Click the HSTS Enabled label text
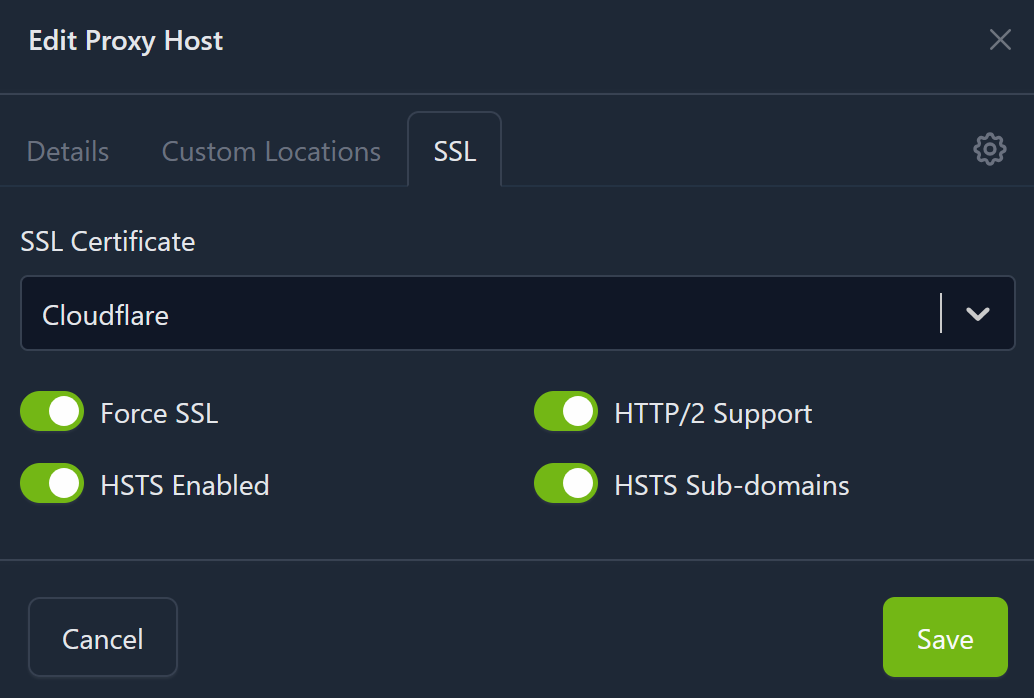 pos(185,485)
